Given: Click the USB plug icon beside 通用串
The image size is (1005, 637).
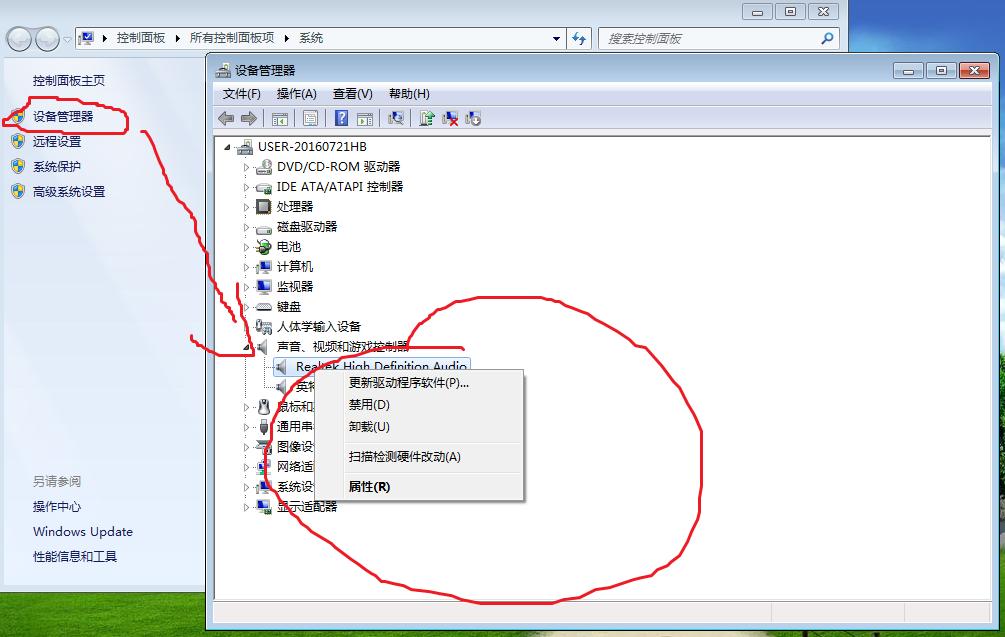Looking at the screenshot, I should point(263,427).
